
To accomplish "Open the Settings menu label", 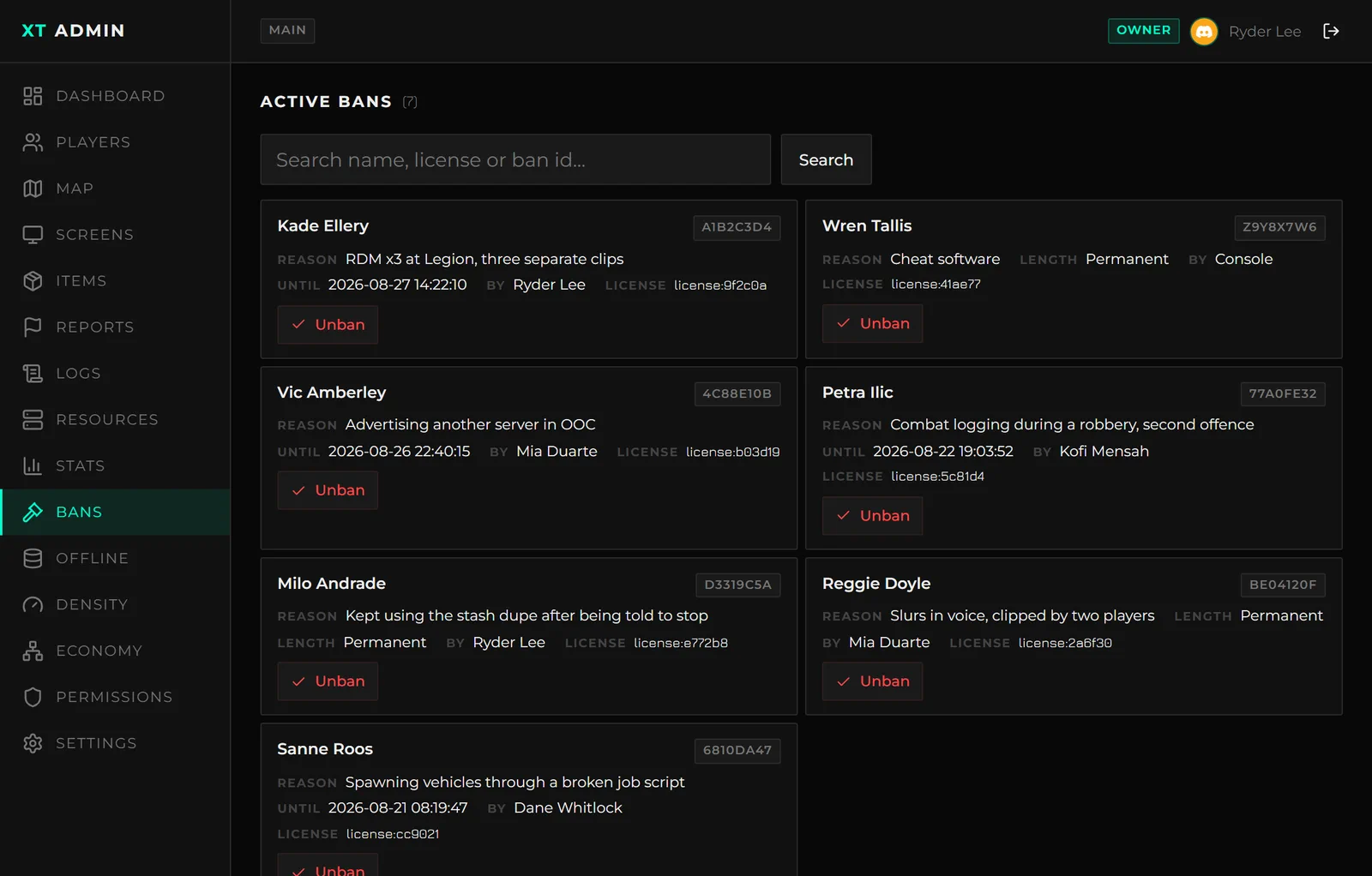I will 96,744.
